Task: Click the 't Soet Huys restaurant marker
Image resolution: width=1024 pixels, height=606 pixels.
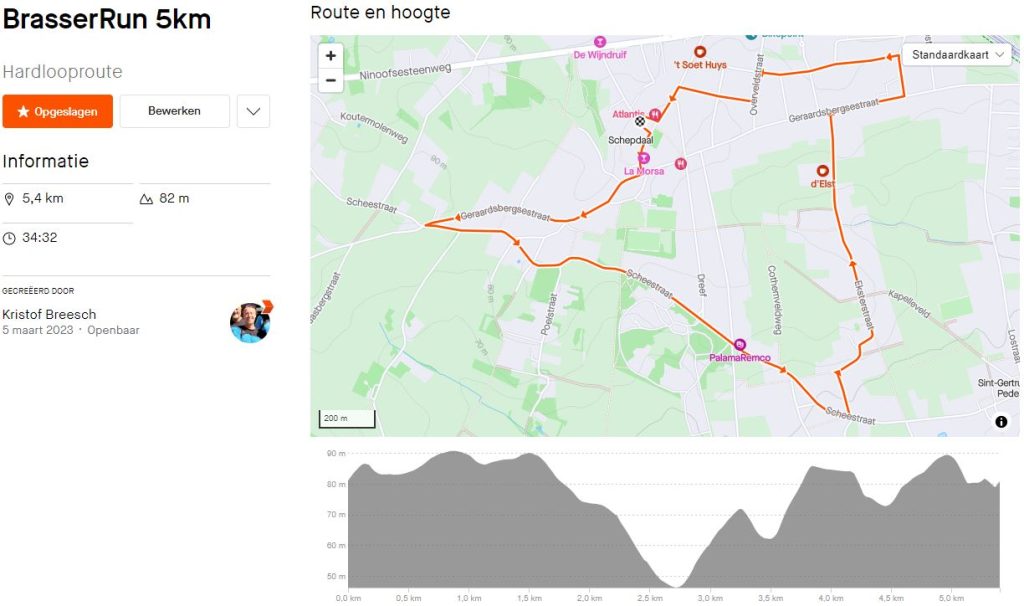Action: point(700,52)
